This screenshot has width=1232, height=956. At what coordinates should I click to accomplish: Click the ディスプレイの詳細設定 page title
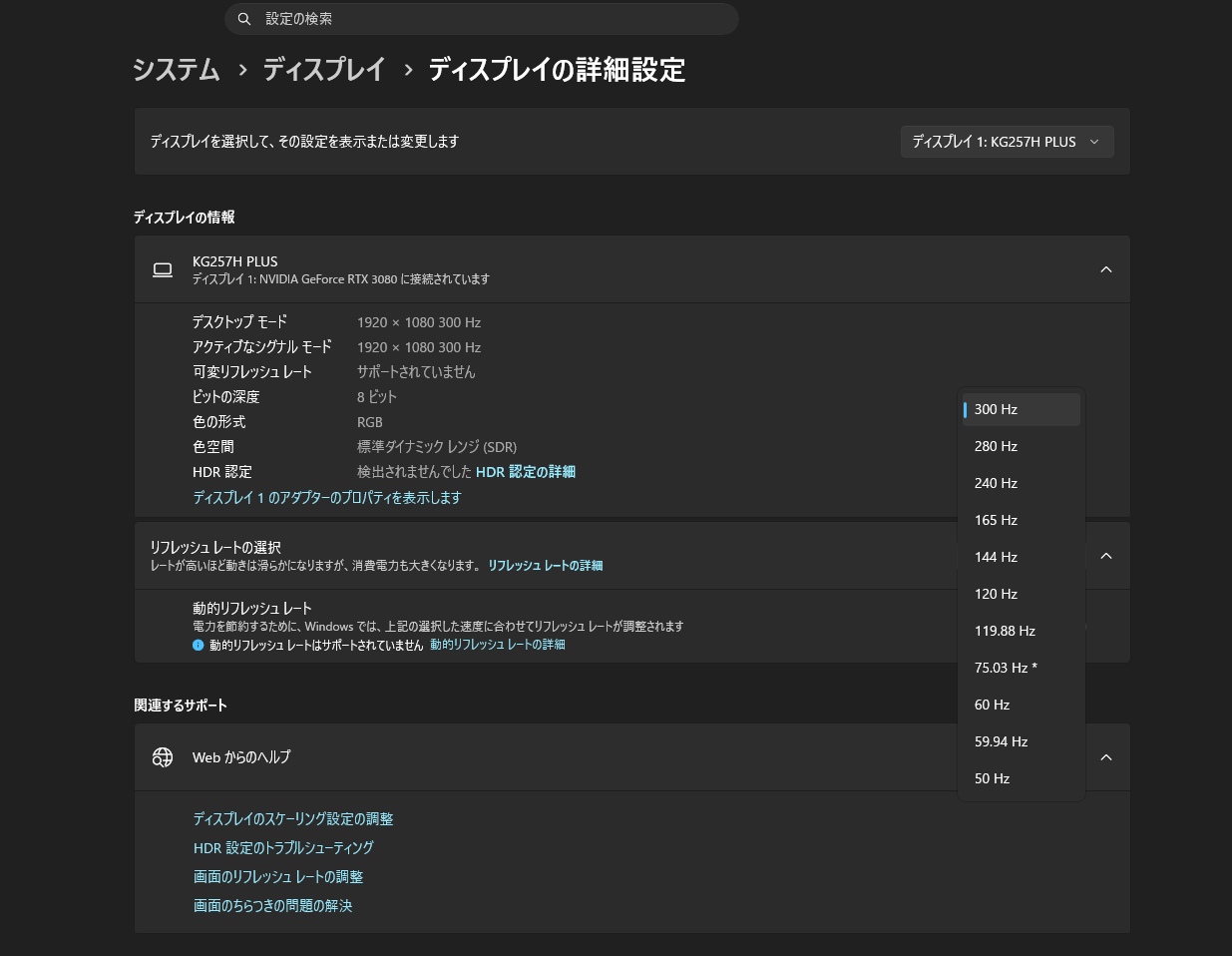tap(557, 70)
